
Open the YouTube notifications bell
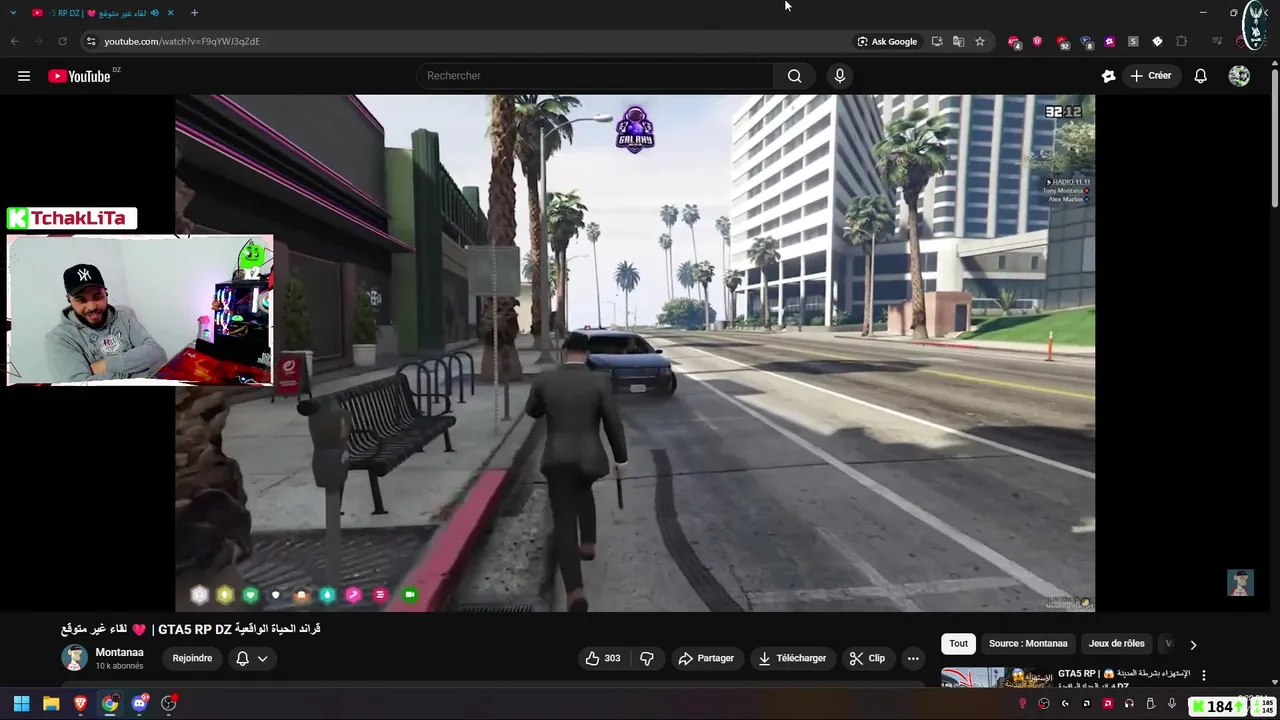[1200, 76]
